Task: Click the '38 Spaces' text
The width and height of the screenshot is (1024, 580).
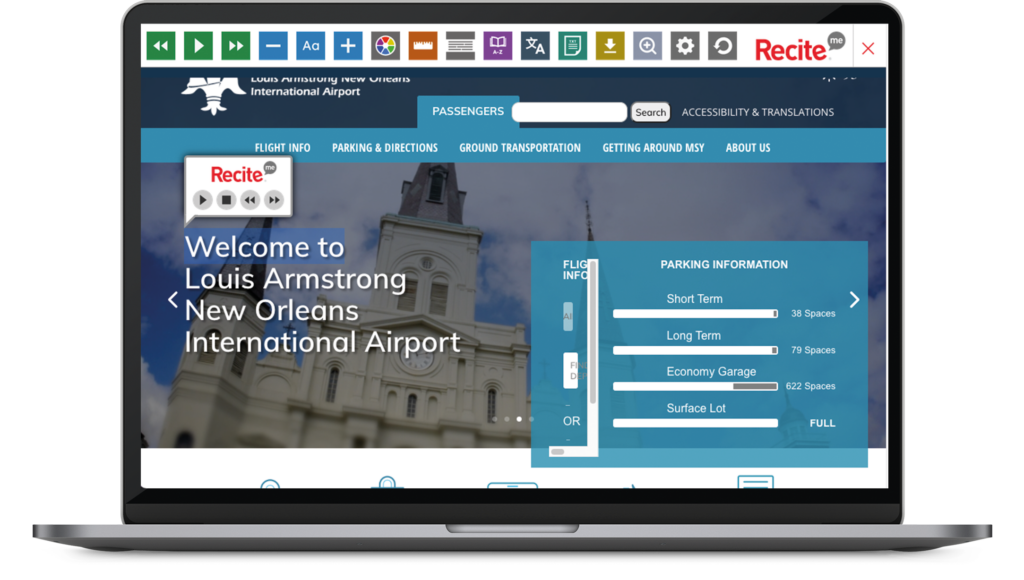Action: (813, 314)
